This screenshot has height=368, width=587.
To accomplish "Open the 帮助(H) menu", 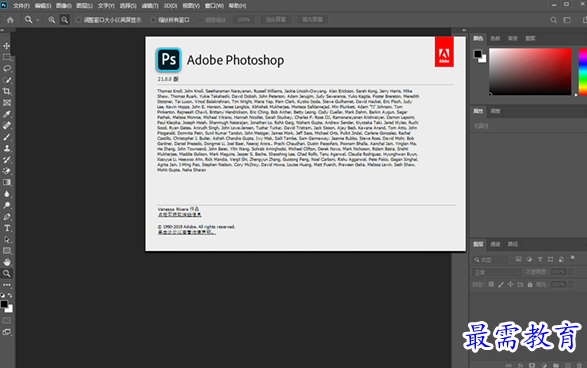I will (237, 6).
